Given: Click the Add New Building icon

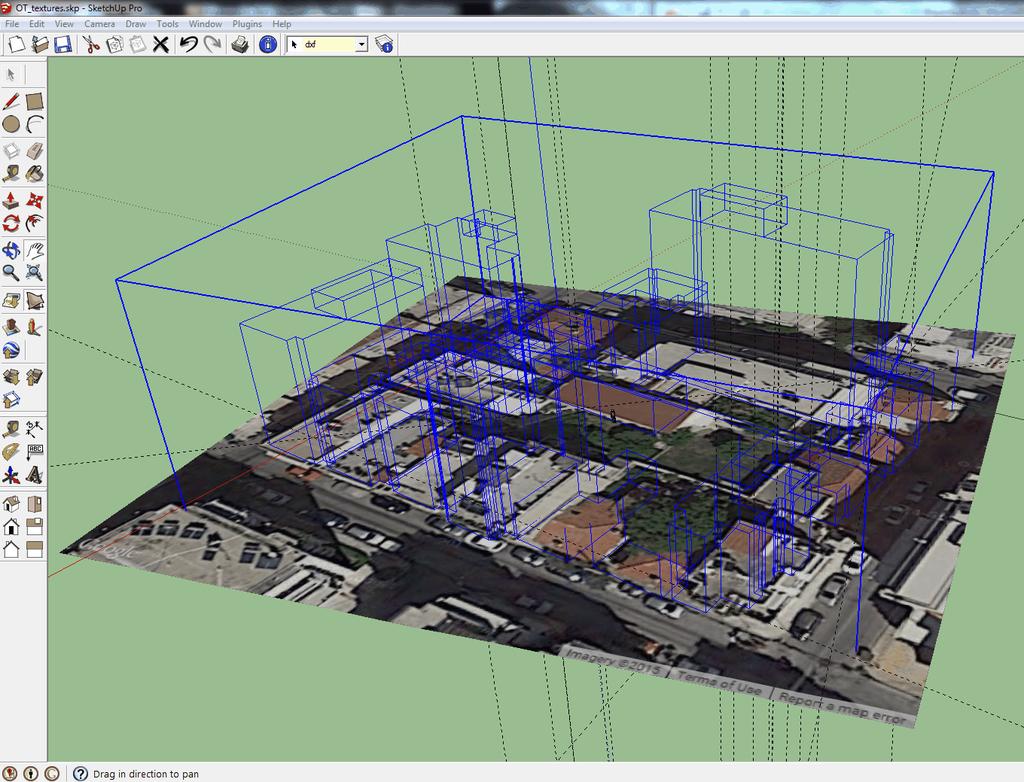Looking at the screenshot, I should coord(11,327).
